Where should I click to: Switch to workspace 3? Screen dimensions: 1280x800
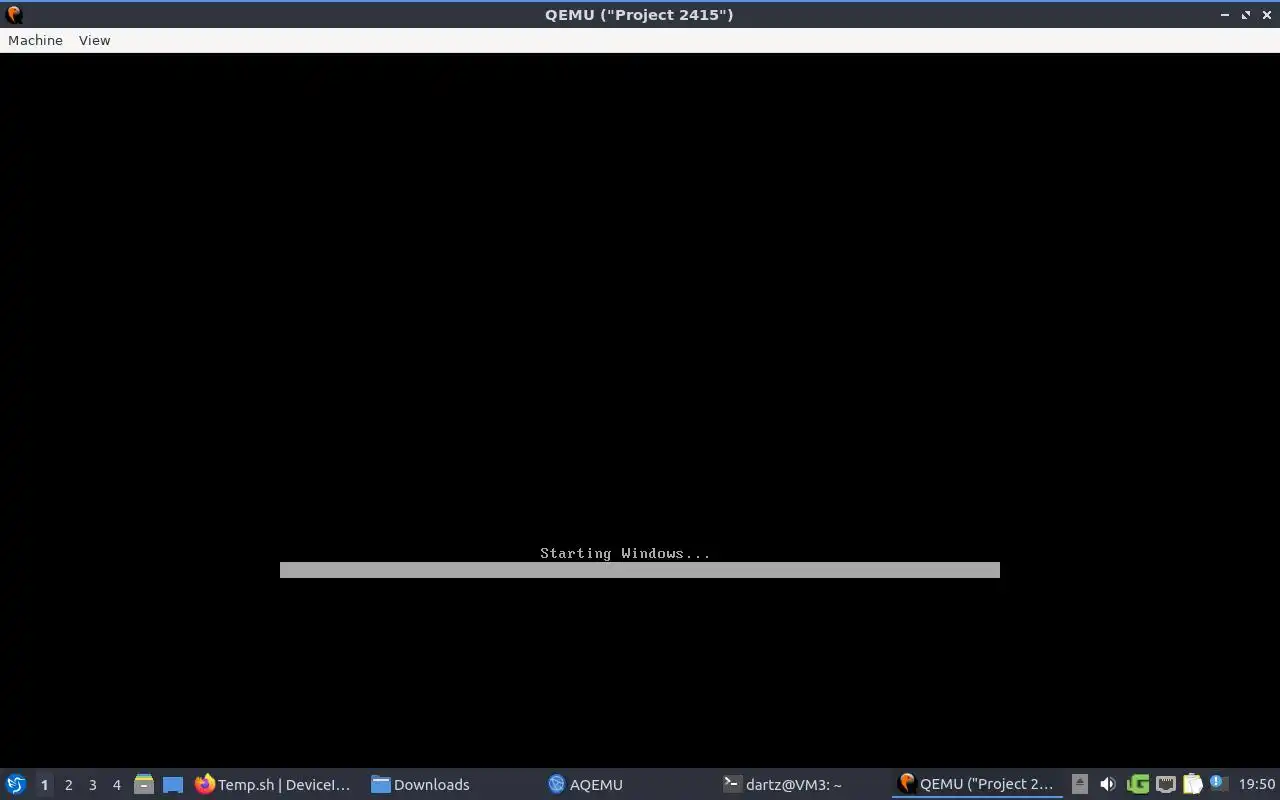[92, 785]
